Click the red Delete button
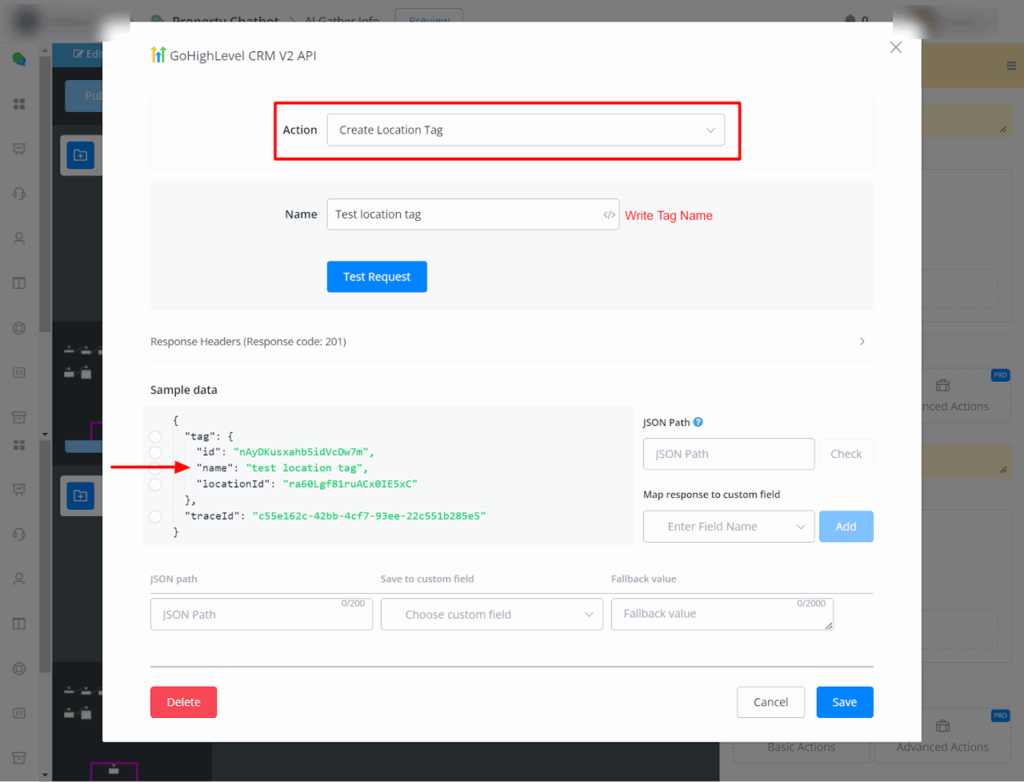 click(183, 702)
